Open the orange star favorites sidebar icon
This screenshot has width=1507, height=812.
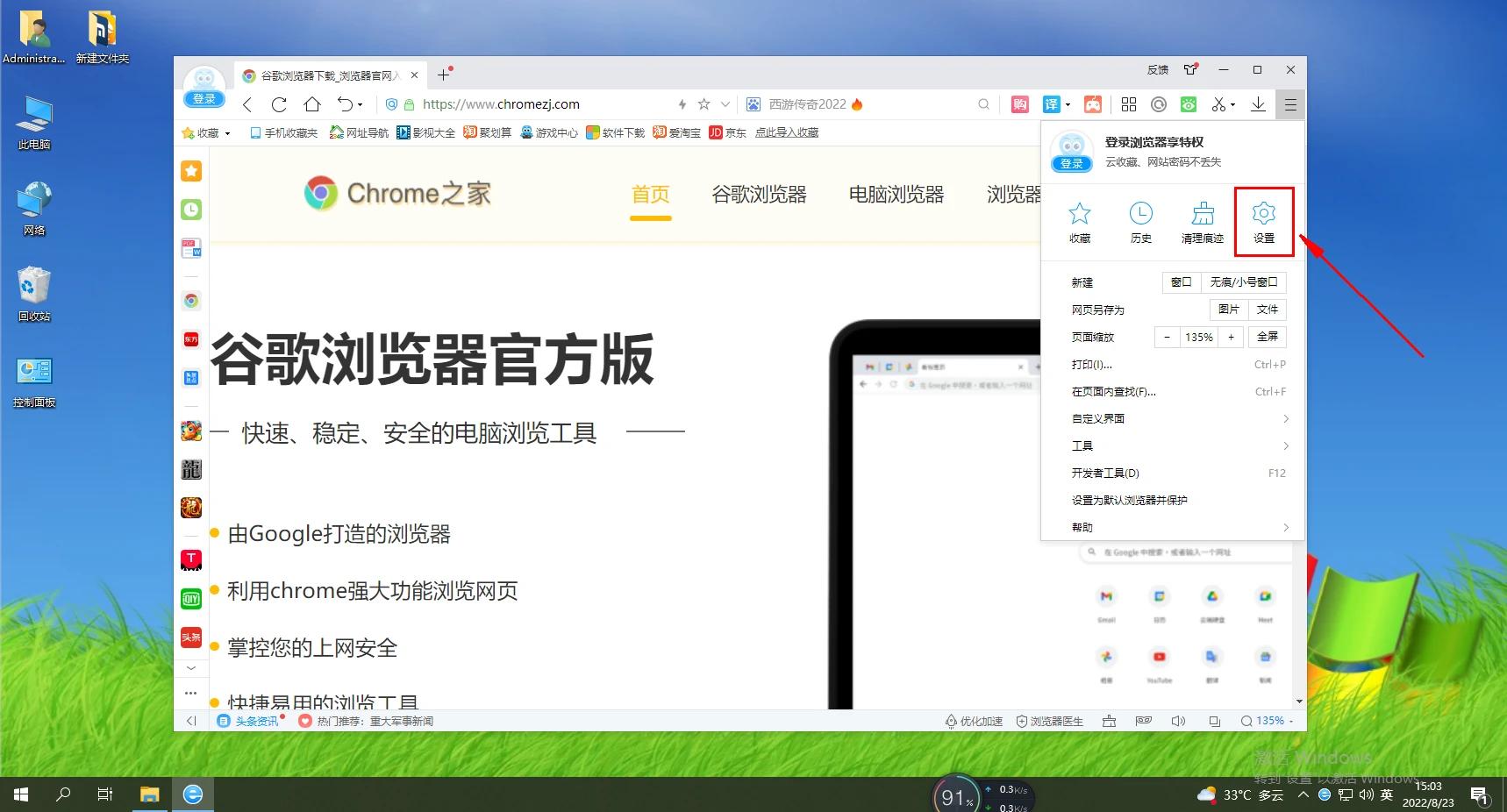(x=191, y=171)
